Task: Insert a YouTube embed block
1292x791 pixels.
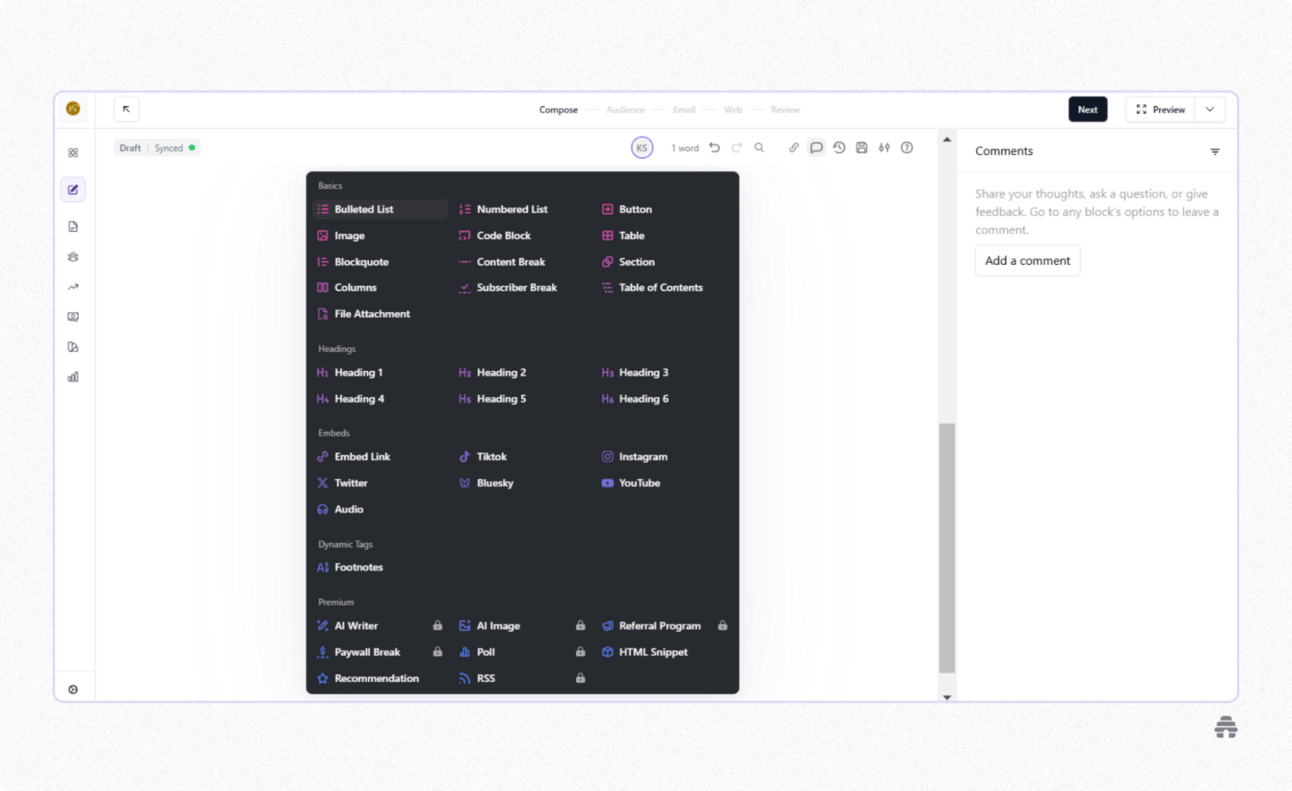Action: 639,483
